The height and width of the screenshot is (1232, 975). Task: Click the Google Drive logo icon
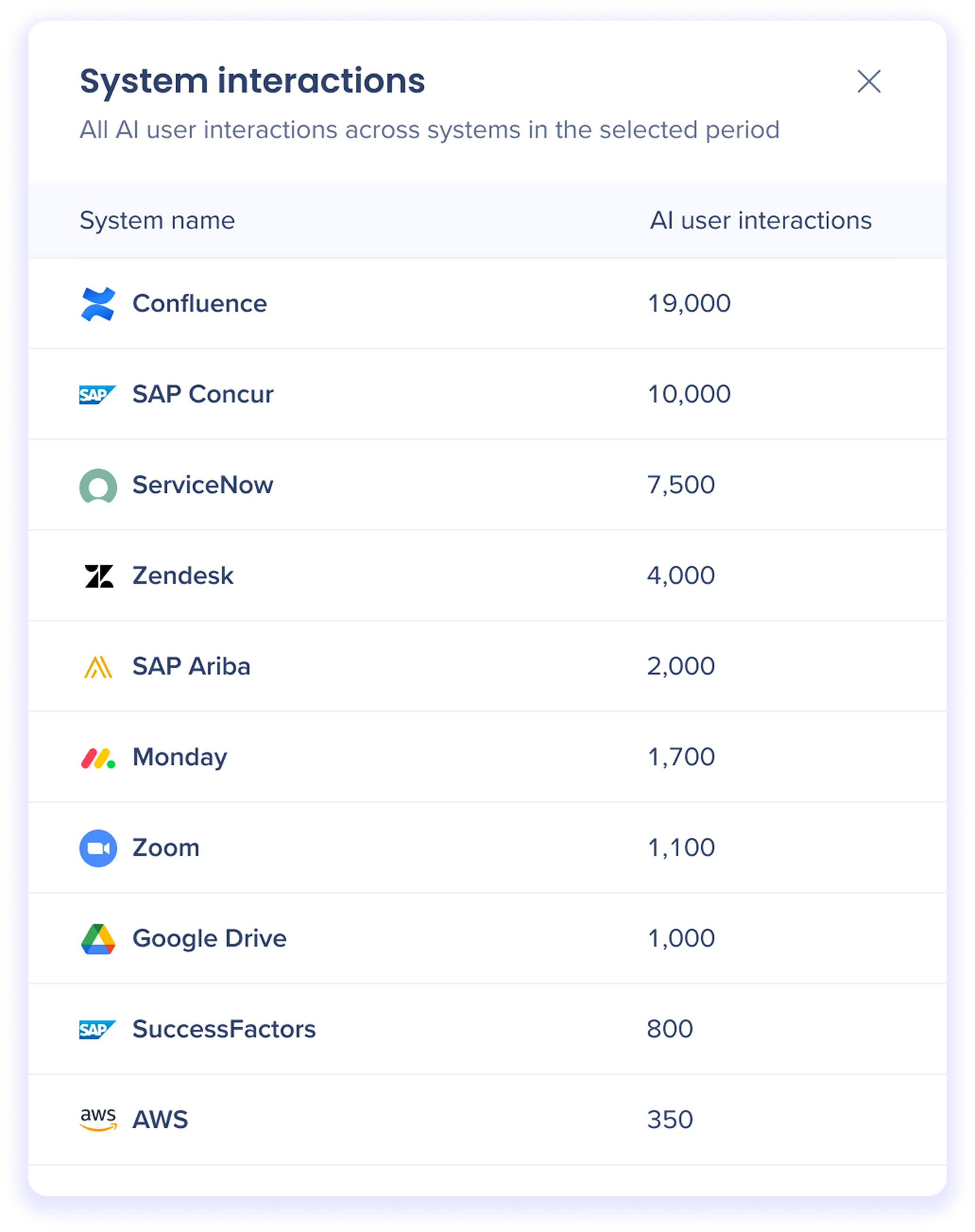click(x=98, y=939)
